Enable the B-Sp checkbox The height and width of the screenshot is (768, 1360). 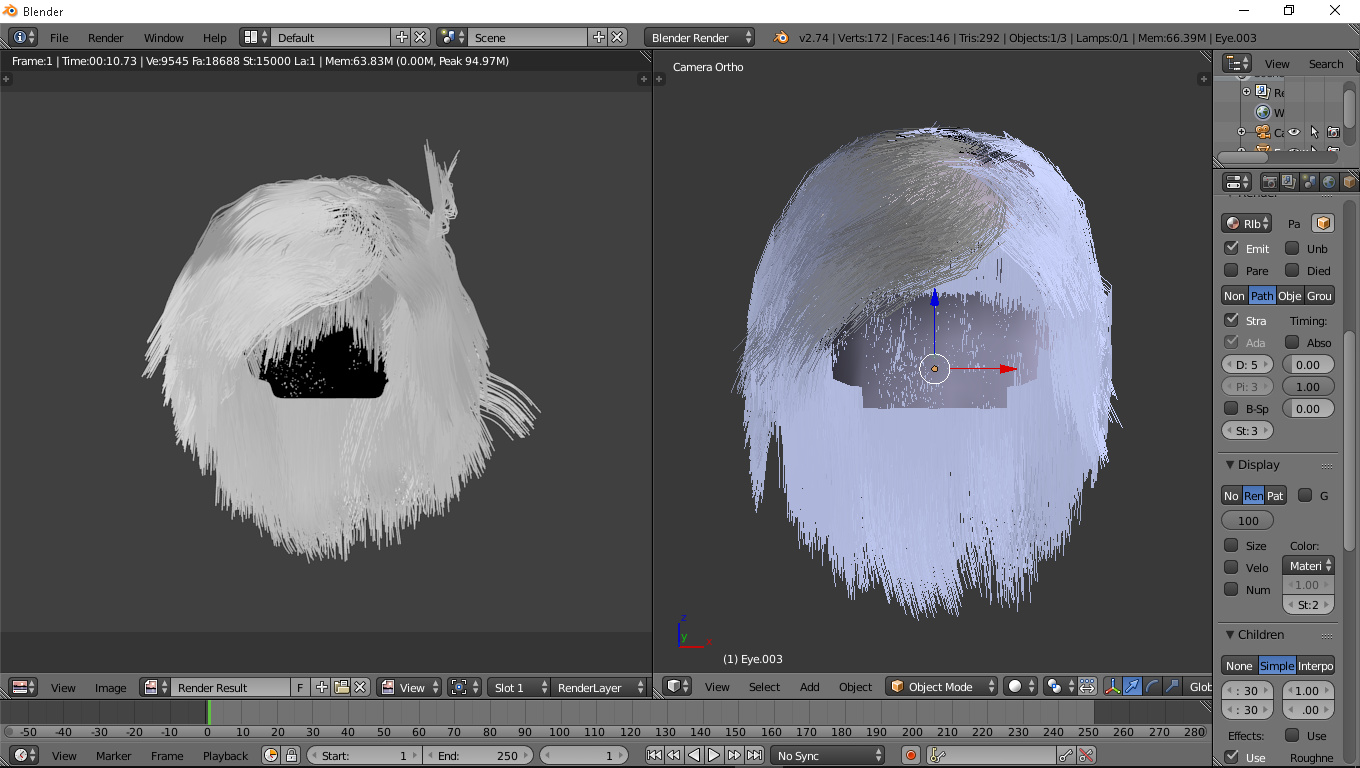coord(1231,408)
